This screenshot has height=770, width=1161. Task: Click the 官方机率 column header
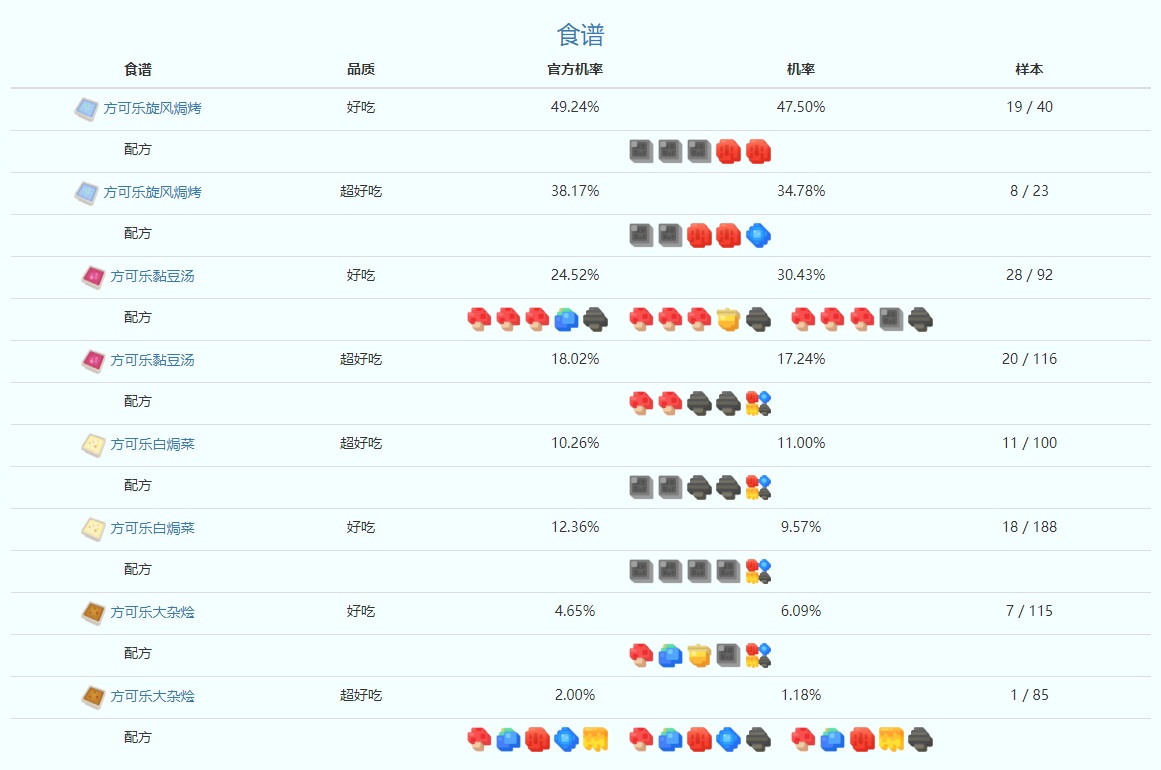coord(575,70)
